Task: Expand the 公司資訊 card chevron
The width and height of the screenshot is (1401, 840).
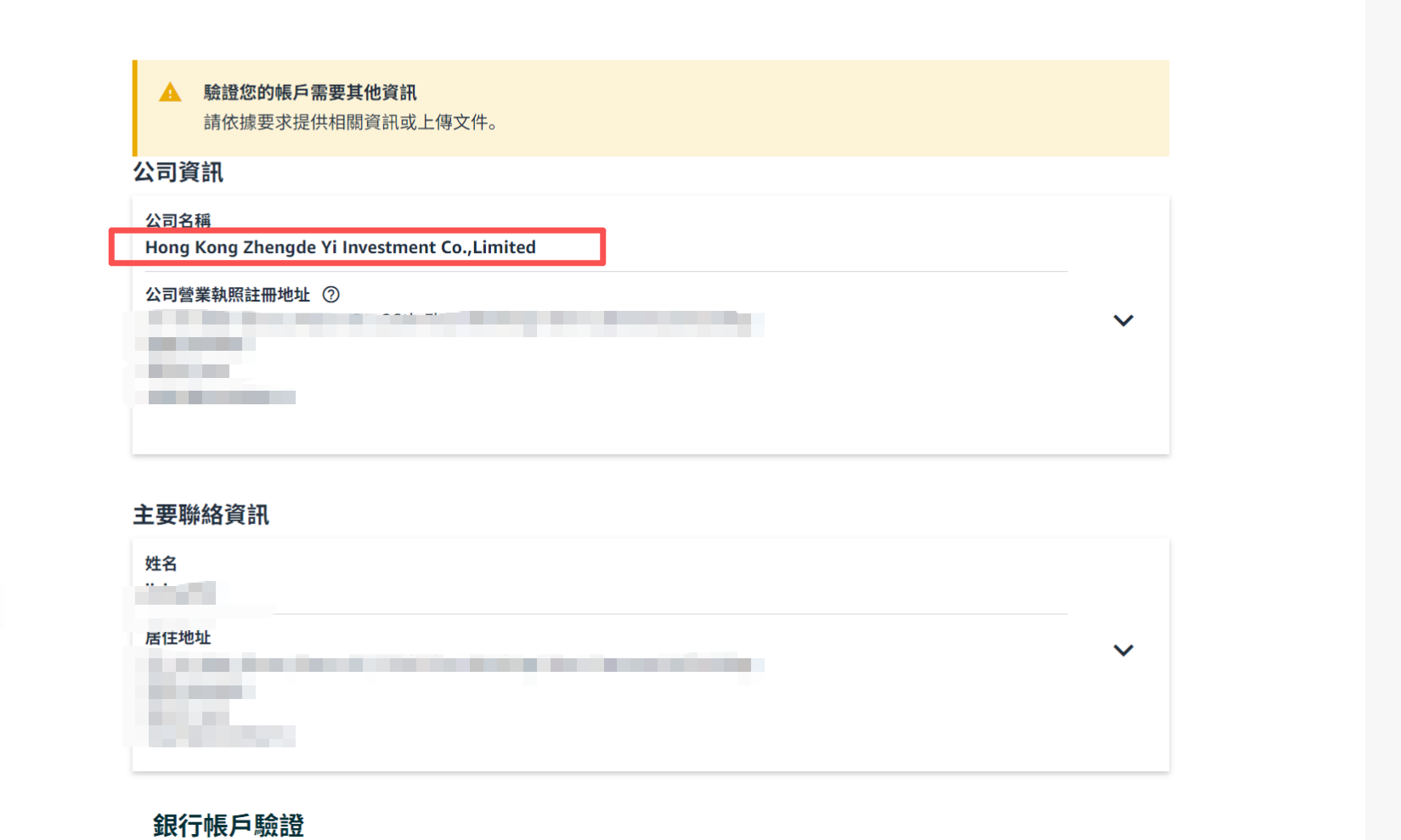Action: (1123, 320)
